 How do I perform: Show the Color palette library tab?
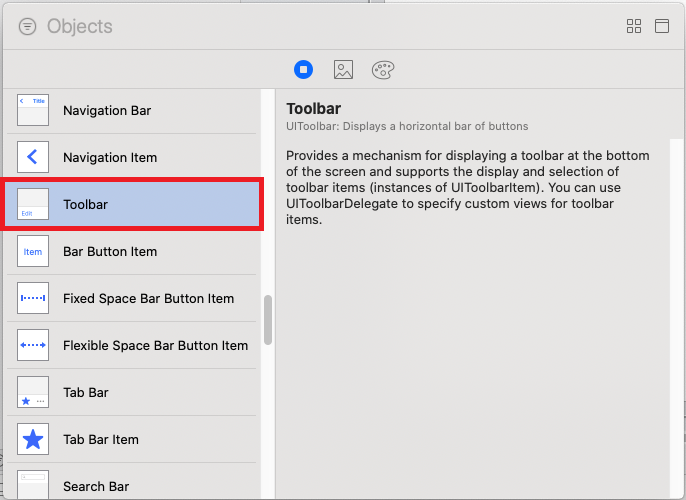click(x=383, y=70)
